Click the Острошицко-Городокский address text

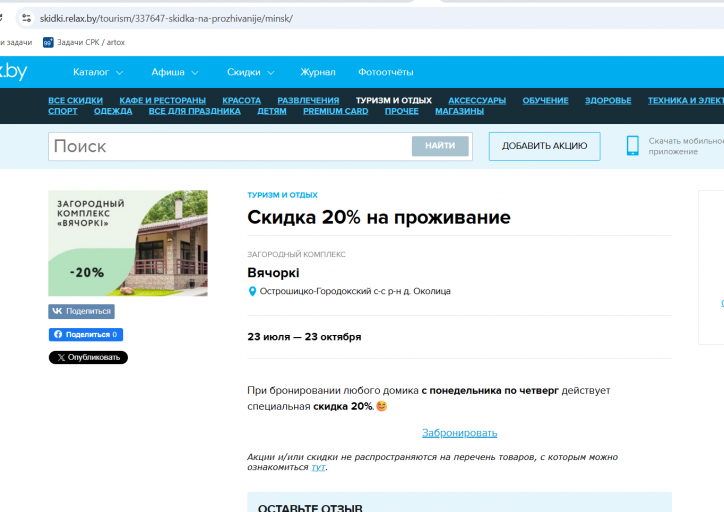point(355,291)
